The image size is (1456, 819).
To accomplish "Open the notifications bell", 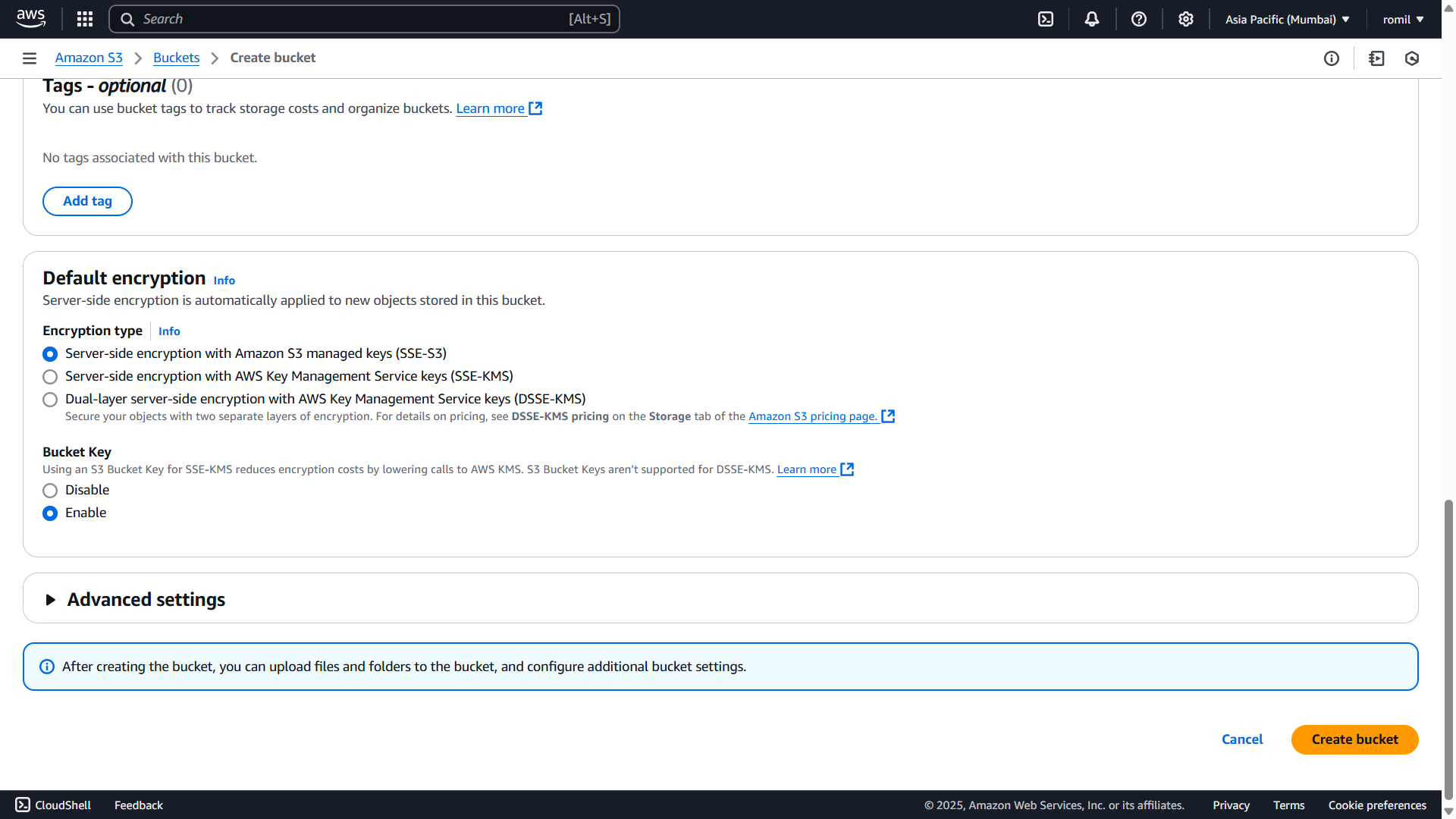I will click(1092, 19).
